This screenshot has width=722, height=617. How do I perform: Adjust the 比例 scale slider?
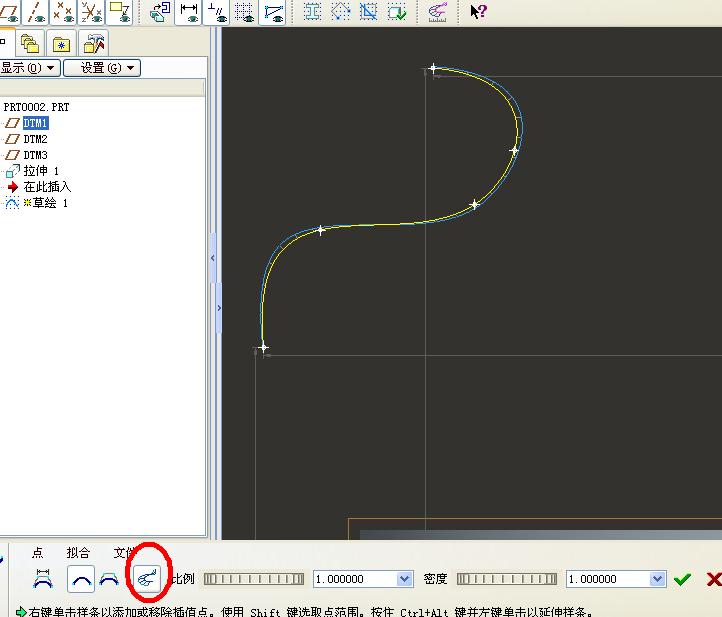[254, 579]
